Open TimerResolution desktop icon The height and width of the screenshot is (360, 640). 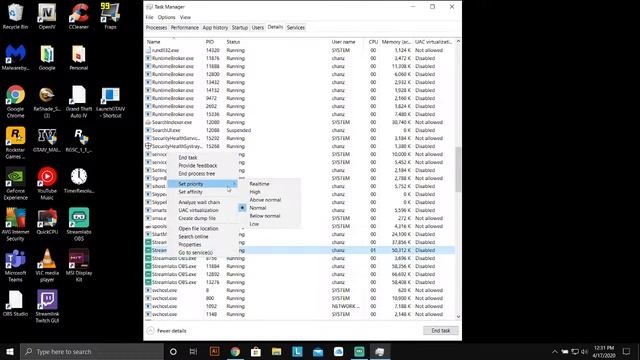pos(78,180)
